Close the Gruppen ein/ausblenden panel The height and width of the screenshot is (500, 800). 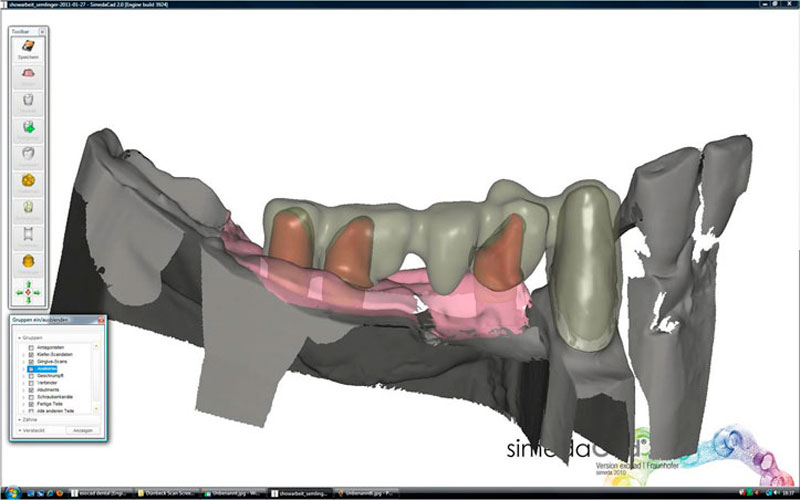tap(99, 321)
